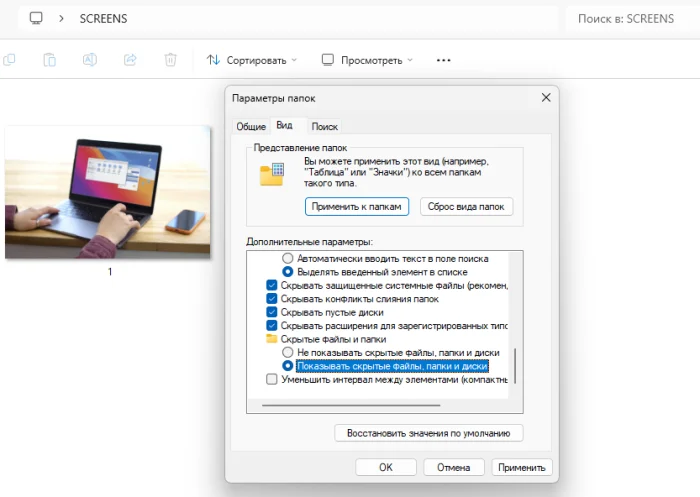Viewport: 700px width, 497px height.
Task: Select Выделять введенный элемент в списке
Action: pos(375,272)
